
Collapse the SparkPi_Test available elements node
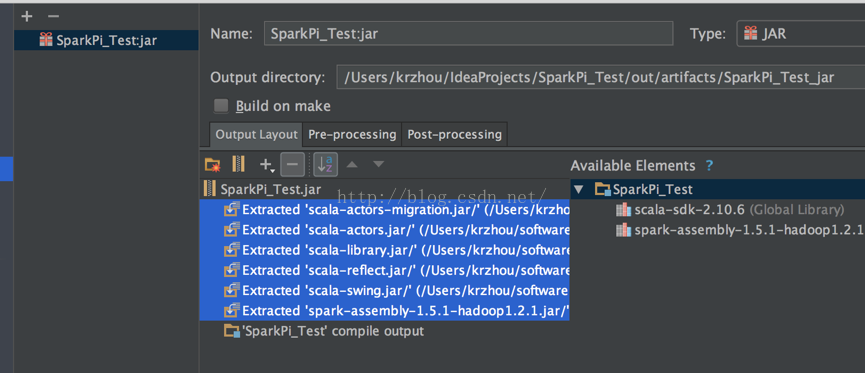point(578,190)
